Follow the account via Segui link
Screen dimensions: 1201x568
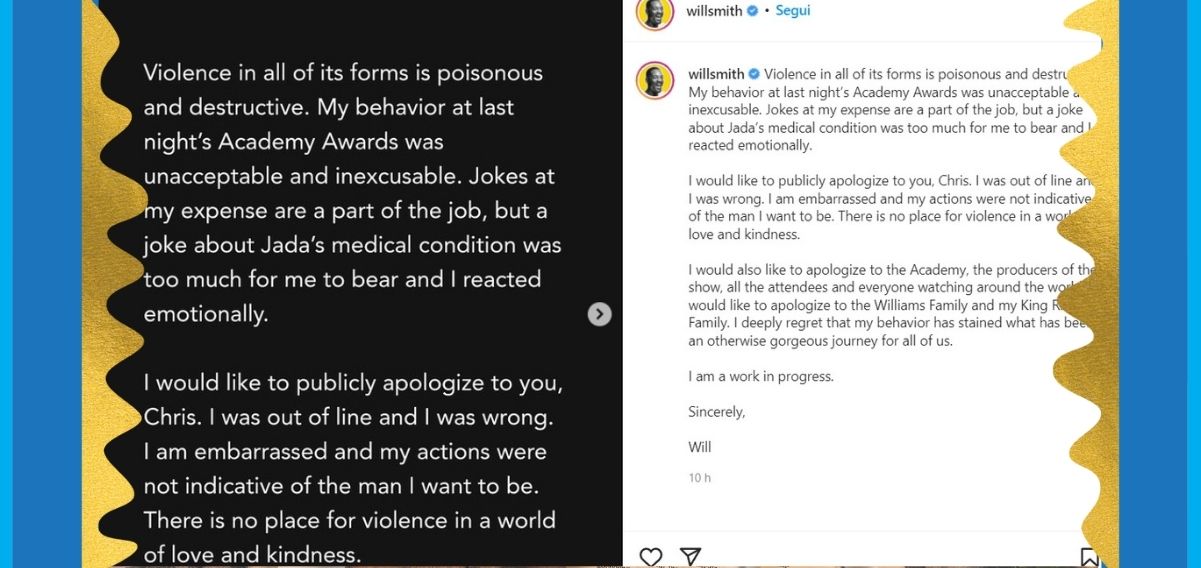coord(794,11)
